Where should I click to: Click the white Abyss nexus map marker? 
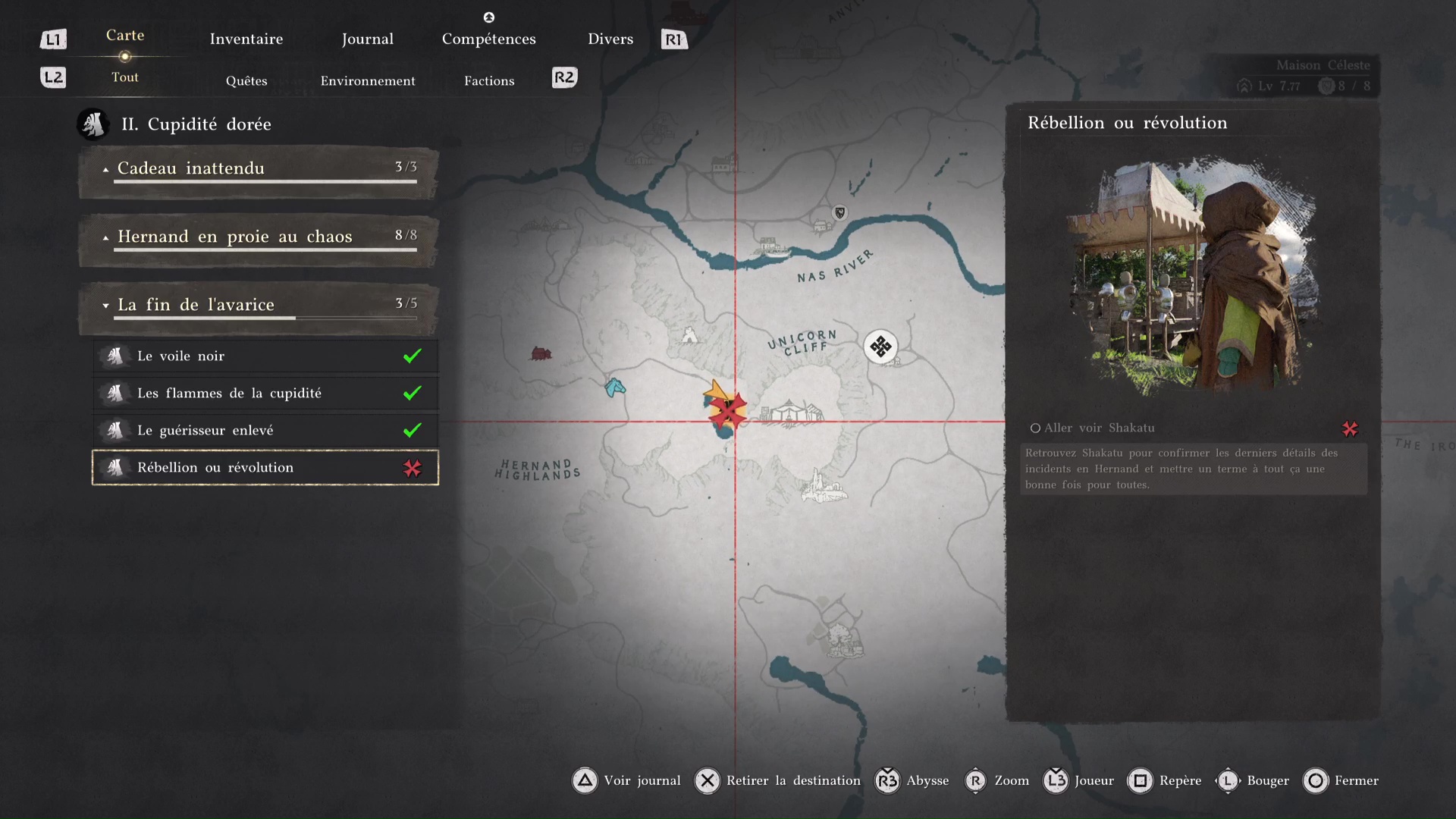click(x=880, y=347)
